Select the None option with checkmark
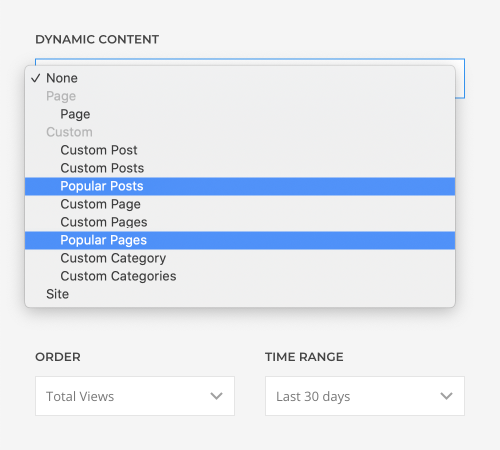Image resolution: width=500 pixels, height=450 pixels. tap(240, 78)
